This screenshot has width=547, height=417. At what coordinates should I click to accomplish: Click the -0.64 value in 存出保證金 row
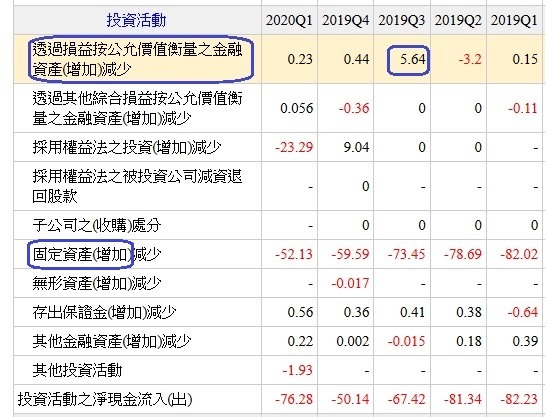click(523, 312)
